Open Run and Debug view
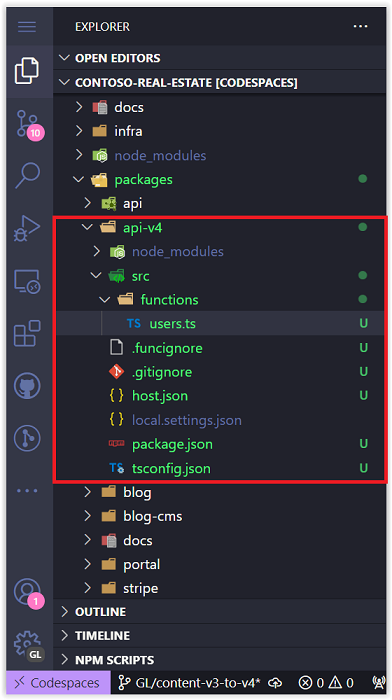The image size is (392, 700). 27,228
